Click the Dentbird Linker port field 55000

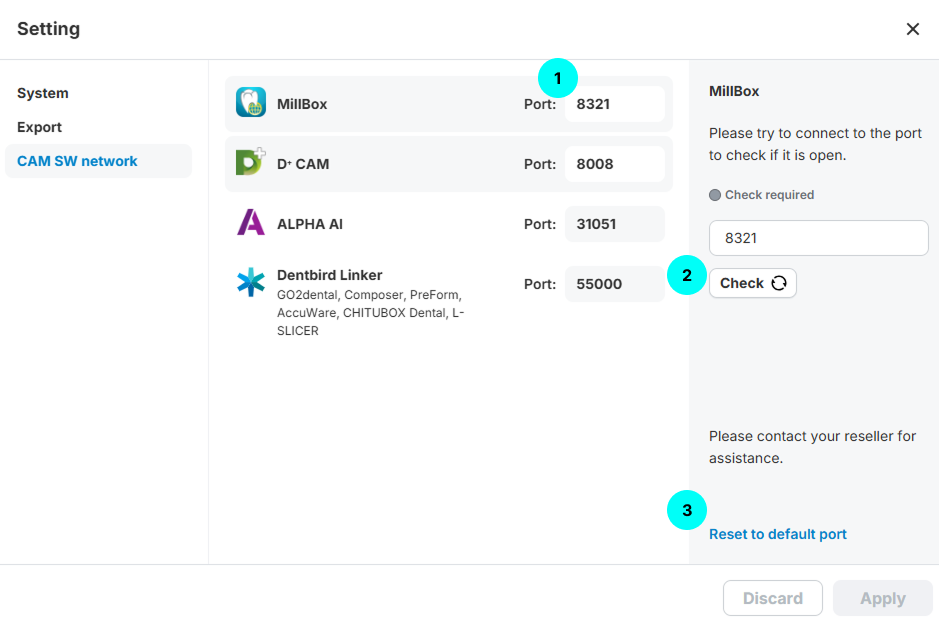614,284
